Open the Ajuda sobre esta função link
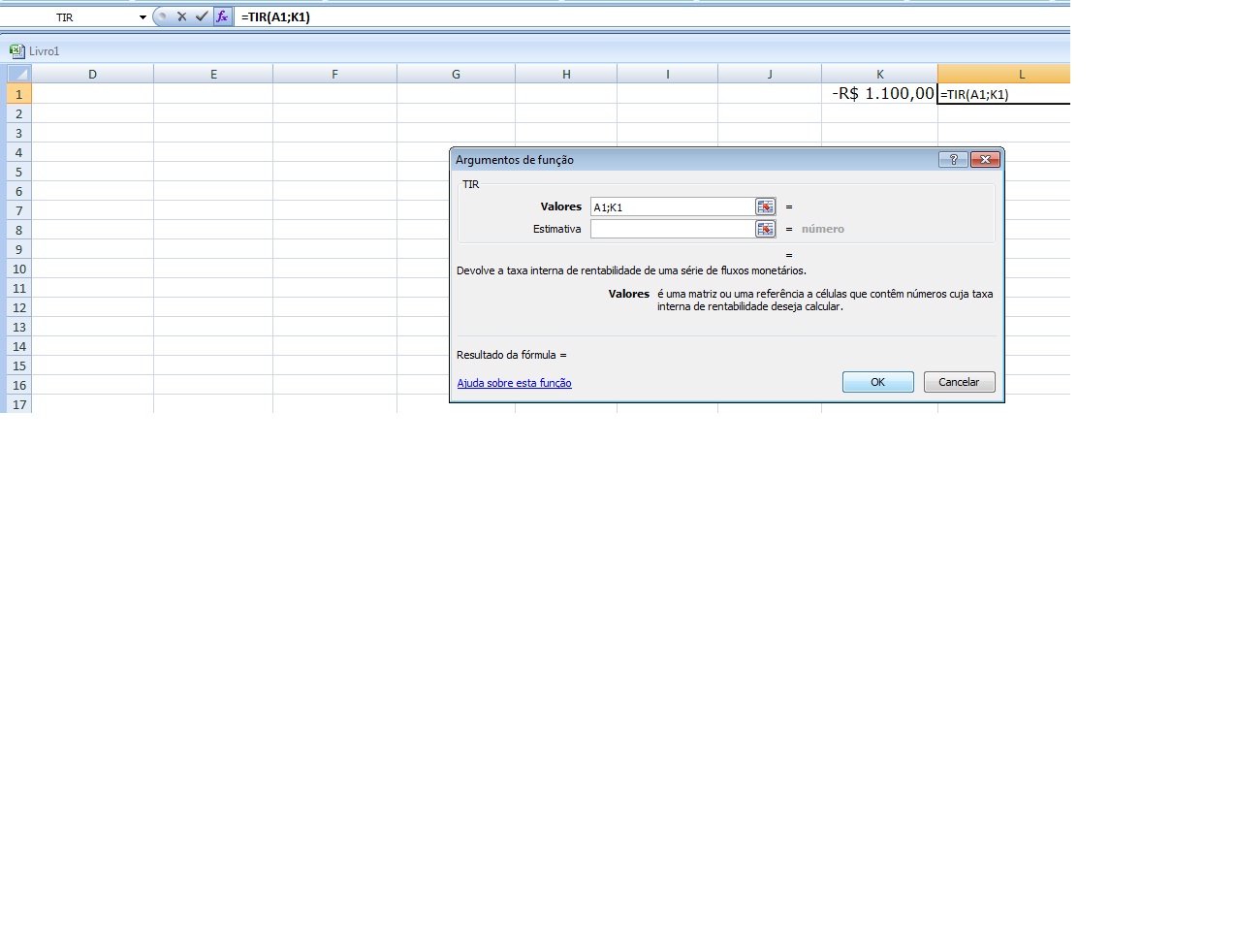This screenshot has width=1237, height=952. click(x=514, y=383)
